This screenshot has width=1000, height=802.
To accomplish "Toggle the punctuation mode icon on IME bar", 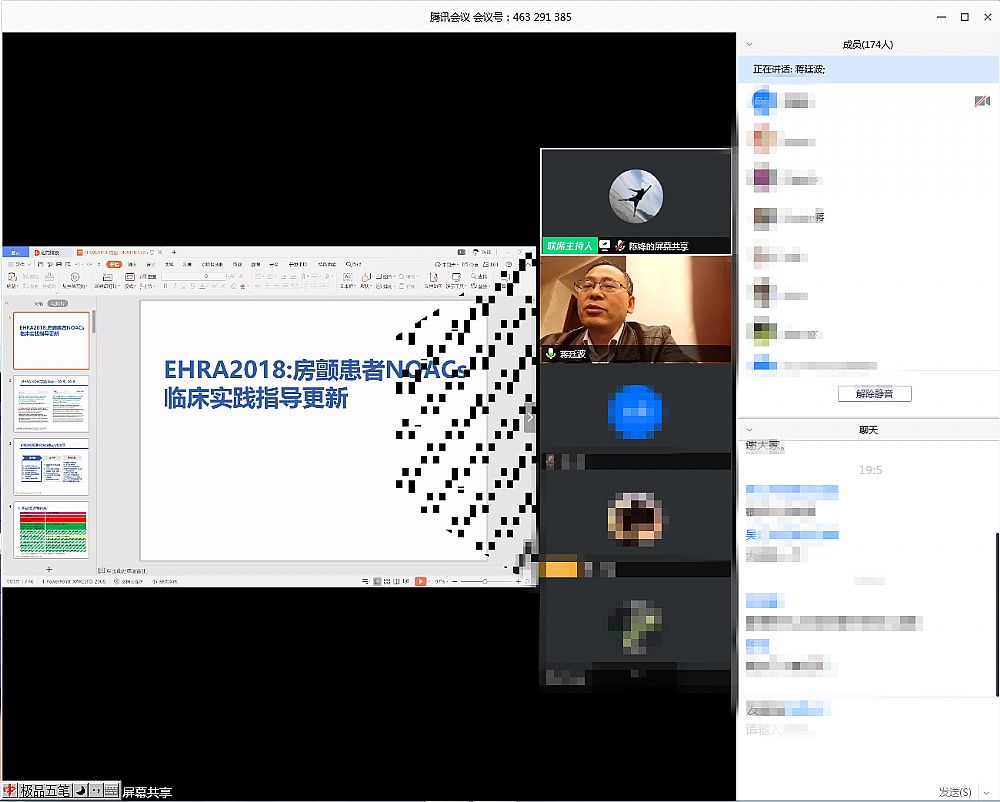I will (96, 791).
